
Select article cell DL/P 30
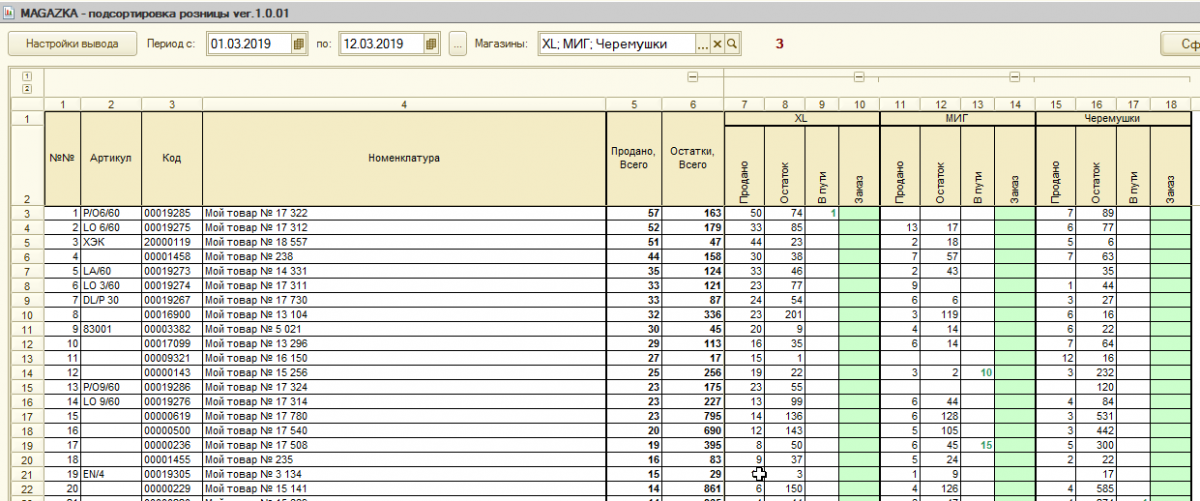111,299
